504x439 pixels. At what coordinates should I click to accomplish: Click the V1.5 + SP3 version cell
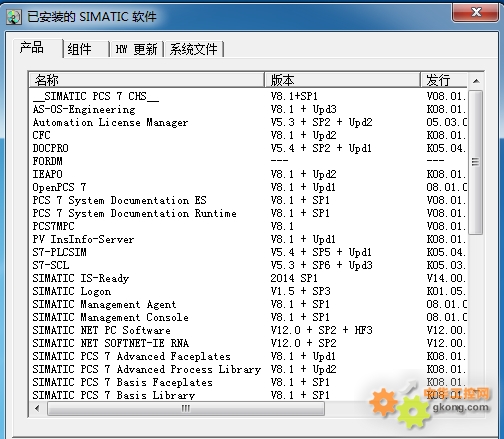300,291
